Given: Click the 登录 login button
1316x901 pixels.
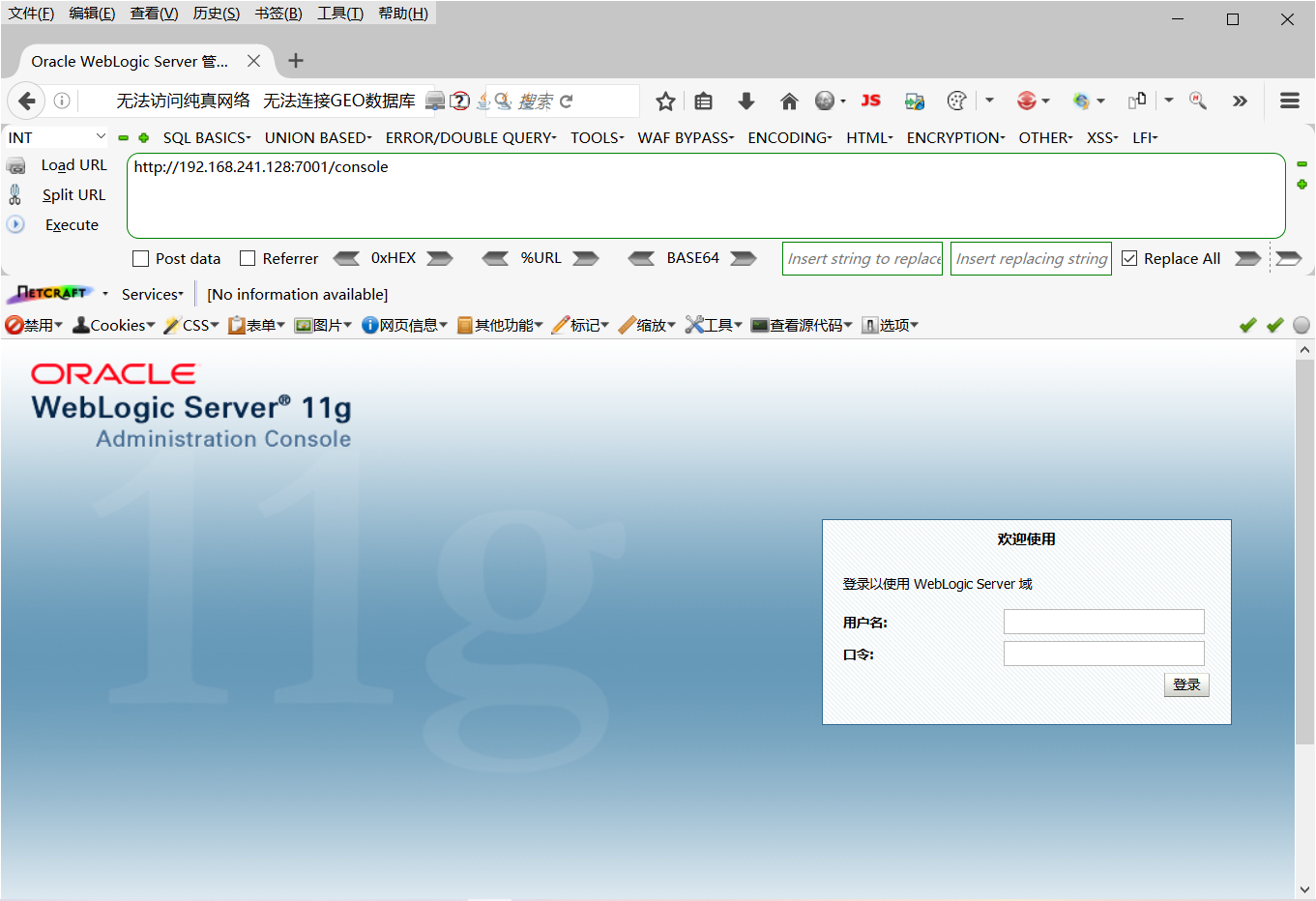Looking at the screenshot, I should pyautogui.click(x=1186, y=684).
